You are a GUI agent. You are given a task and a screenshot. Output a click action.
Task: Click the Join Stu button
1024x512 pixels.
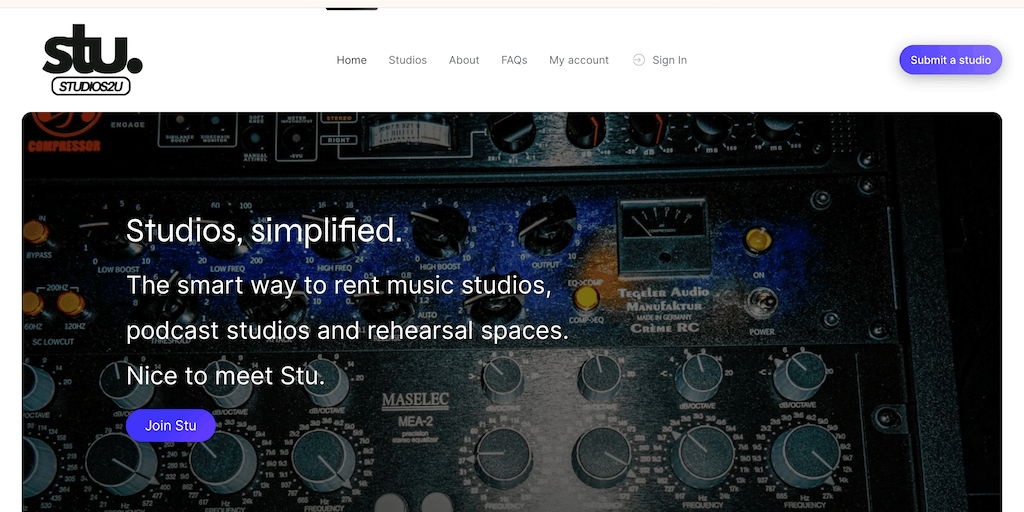170,426
